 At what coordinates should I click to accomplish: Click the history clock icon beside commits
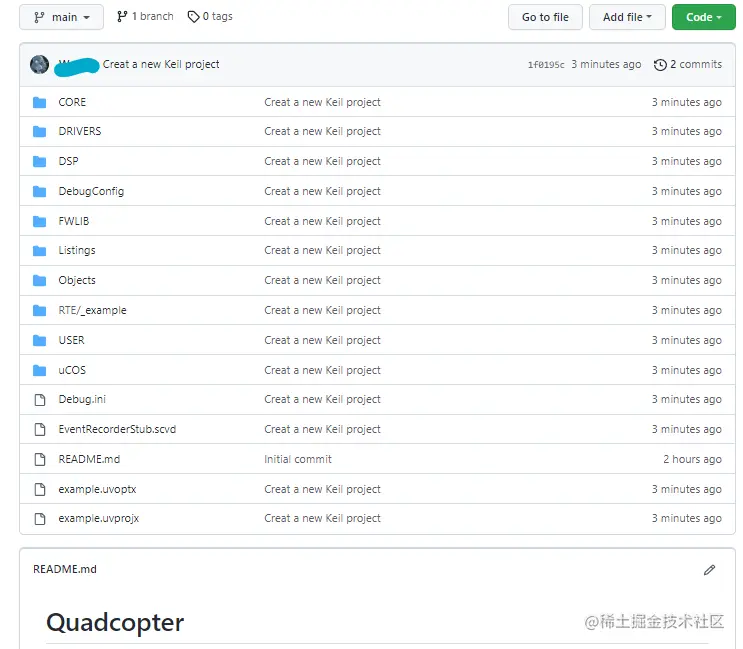point(660,65)
